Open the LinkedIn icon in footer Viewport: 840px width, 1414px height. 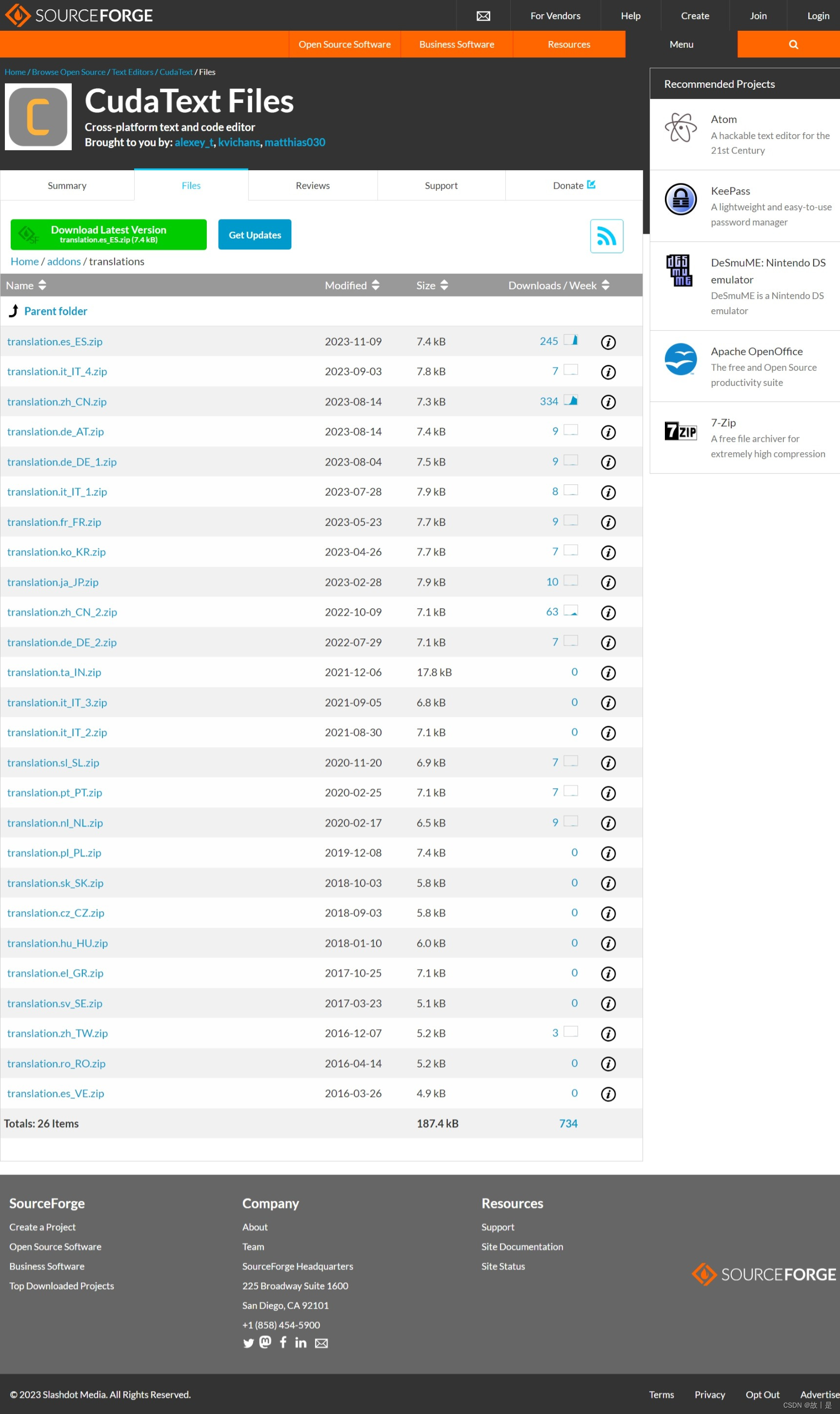[x=300, y=1342]
